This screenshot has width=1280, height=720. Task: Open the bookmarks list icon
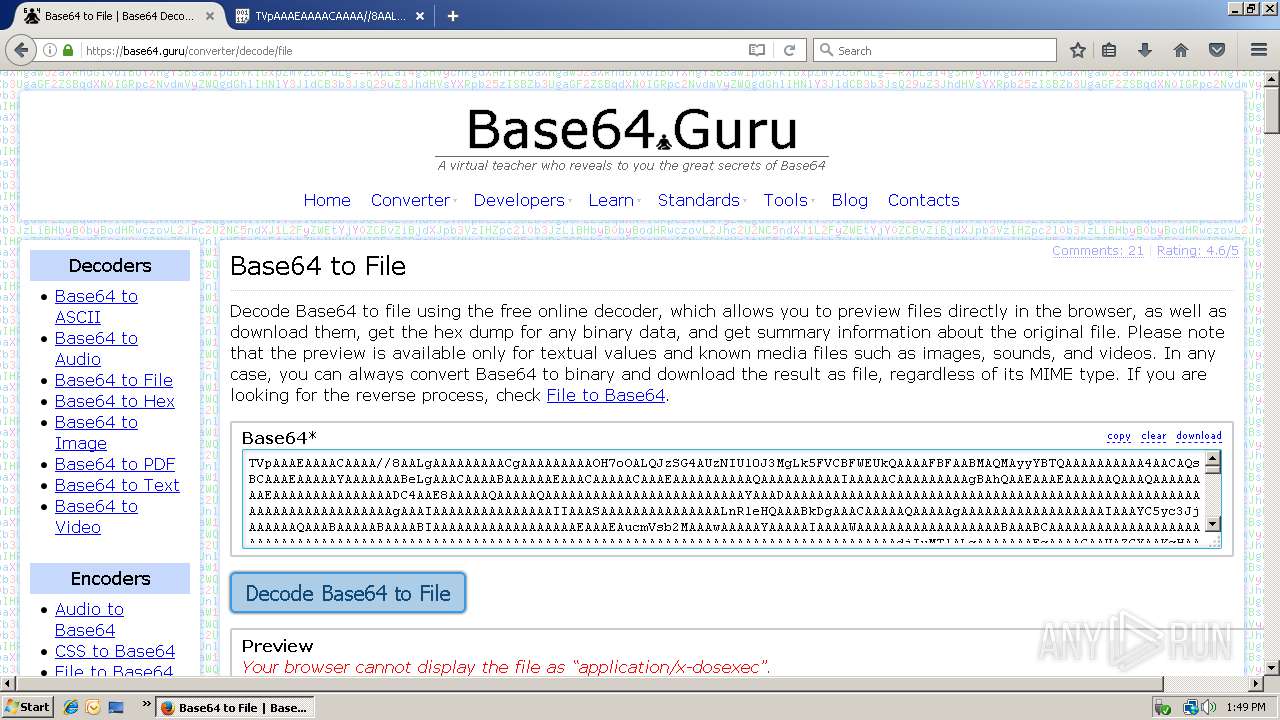[x=1109, y=50]
